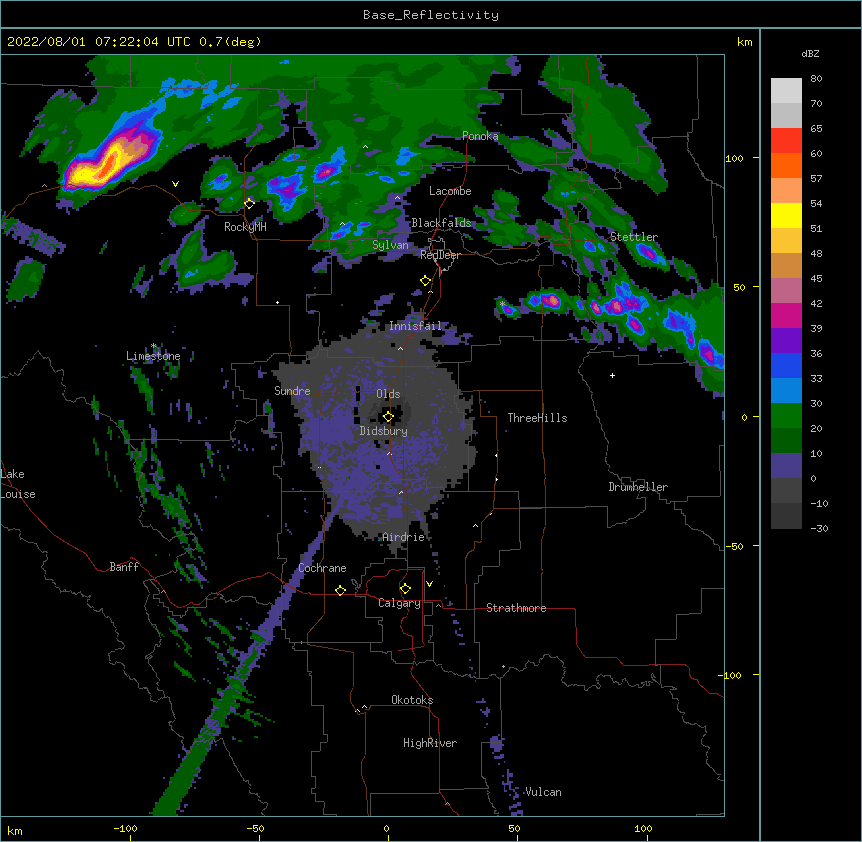This screenshot has height=842, width=862.
Task: Click the Cochrane label
Action: click(323, 568)
